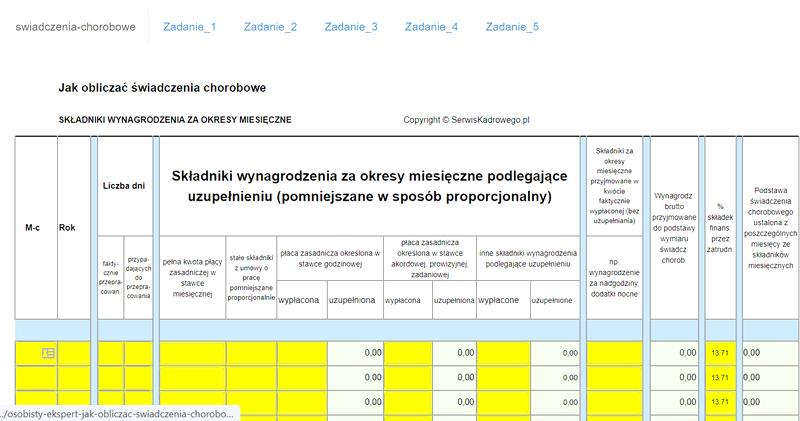Select third-row 13.71 percentage cell

(x=720, y=402)
